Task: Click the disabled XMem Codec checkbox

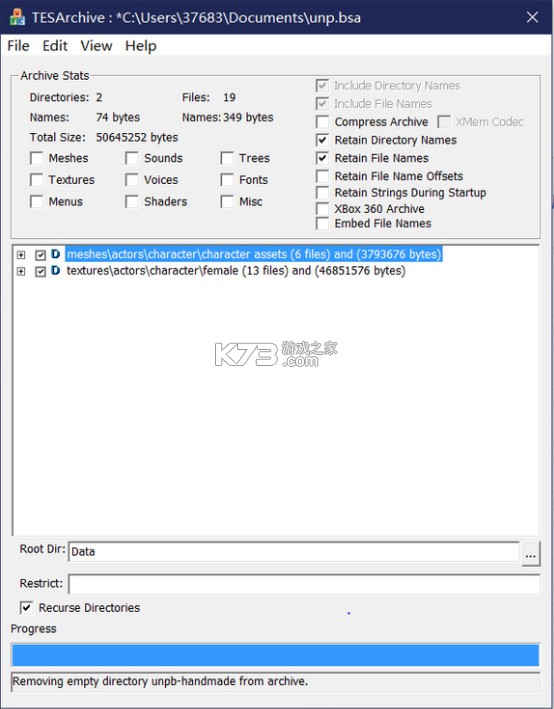Action: pyautogui.click(x=444, y=122)
